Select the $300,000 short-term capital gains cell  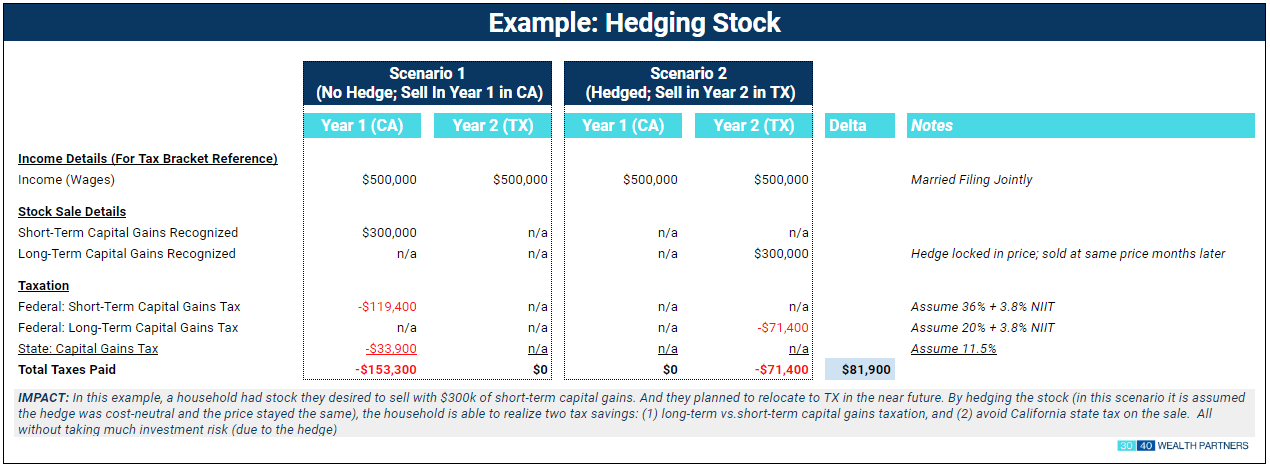[x=389, y=233]
